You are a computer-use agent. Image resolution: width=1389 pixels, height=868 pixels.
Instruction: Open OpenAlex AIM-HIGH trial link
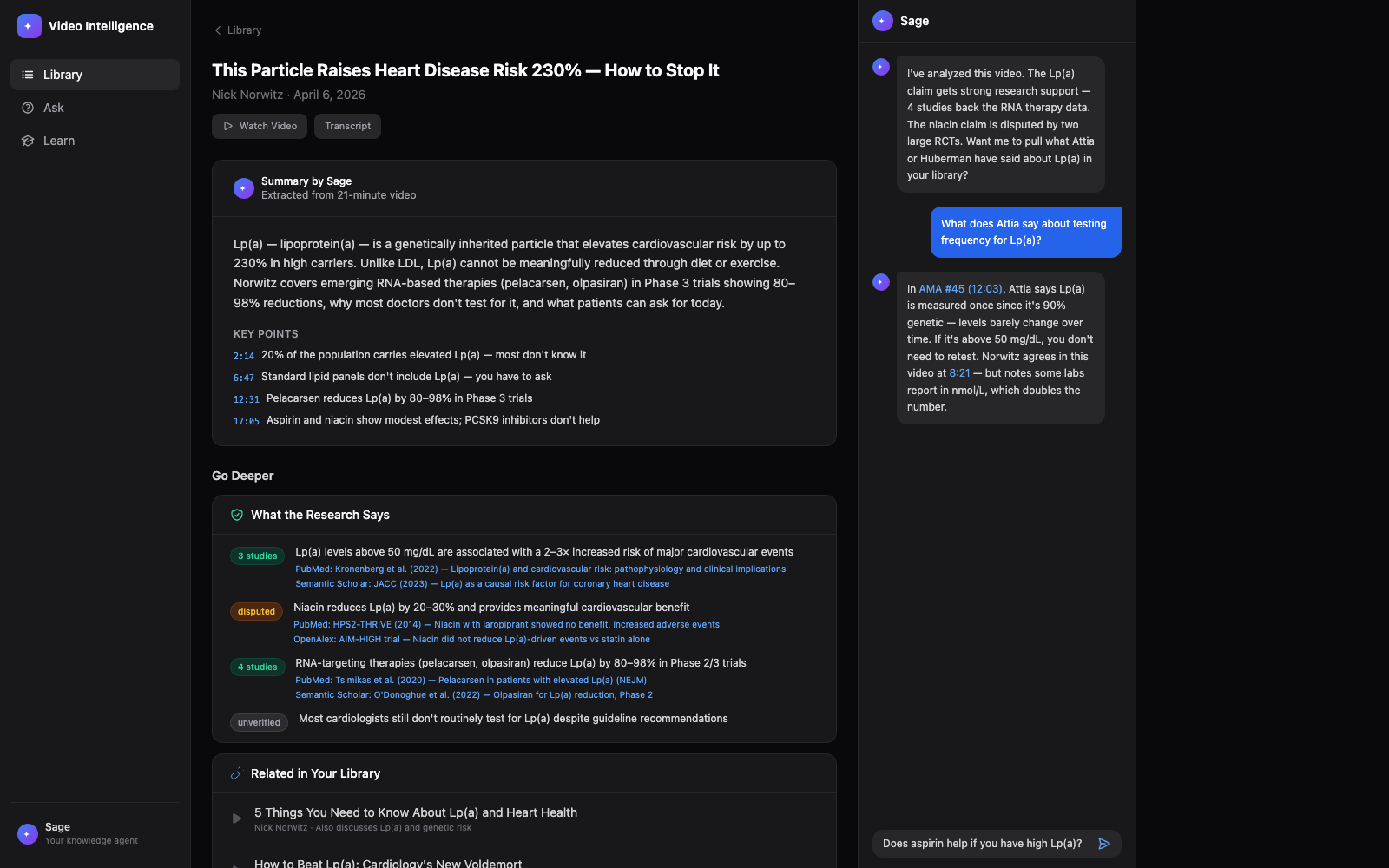[471, 640]
